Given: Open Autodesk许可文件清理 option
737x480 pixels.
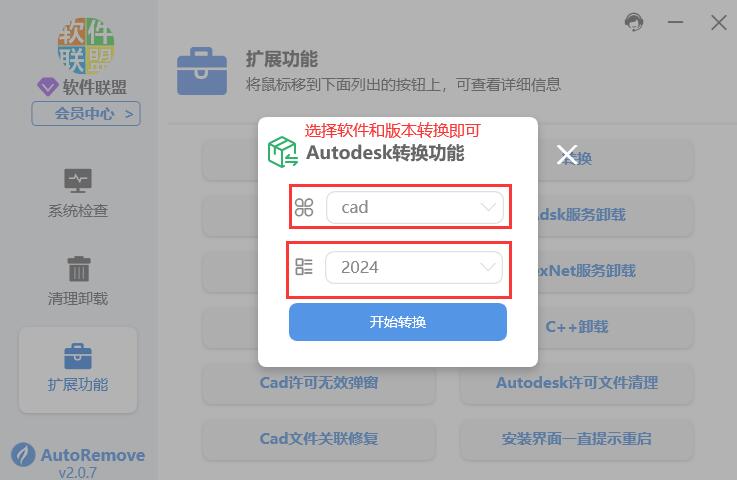Looking at the screenshot, I should [577, 383].
